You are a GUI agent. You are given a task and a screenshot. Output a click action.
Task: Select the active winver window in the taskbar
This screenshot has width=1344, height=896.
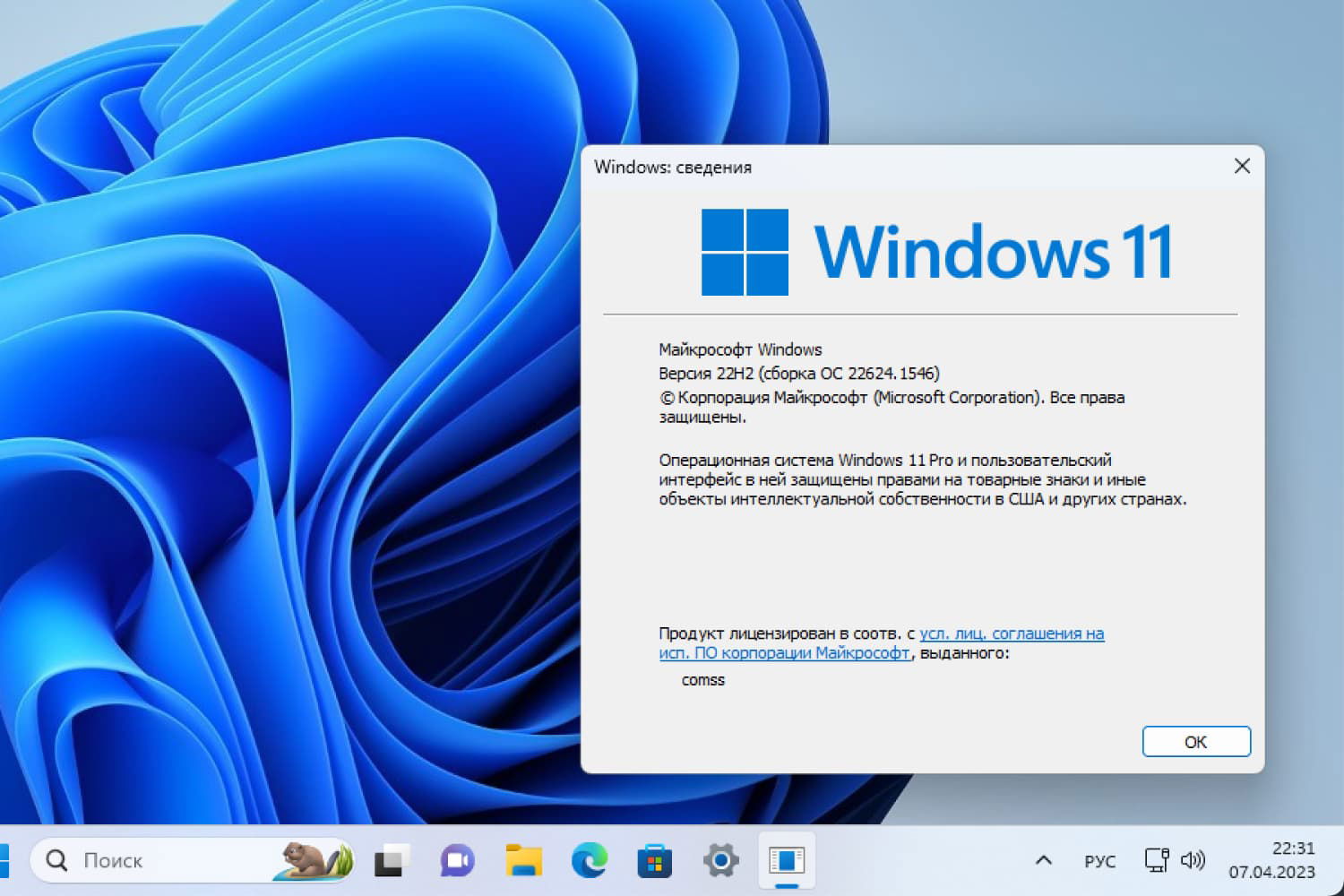[787, 860]
